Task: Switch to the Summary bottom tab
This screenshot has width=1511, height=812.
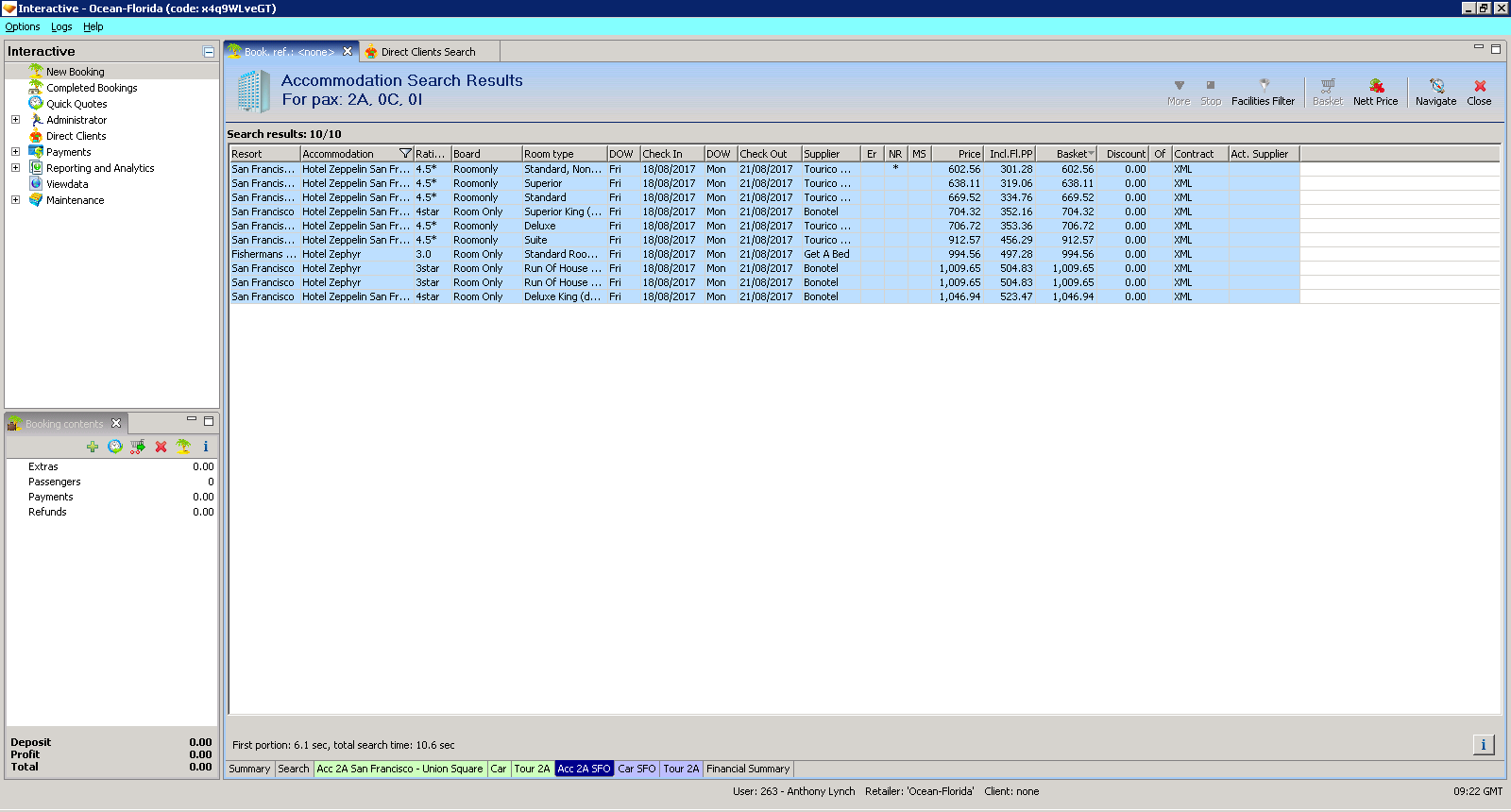Action: (249, 769)
